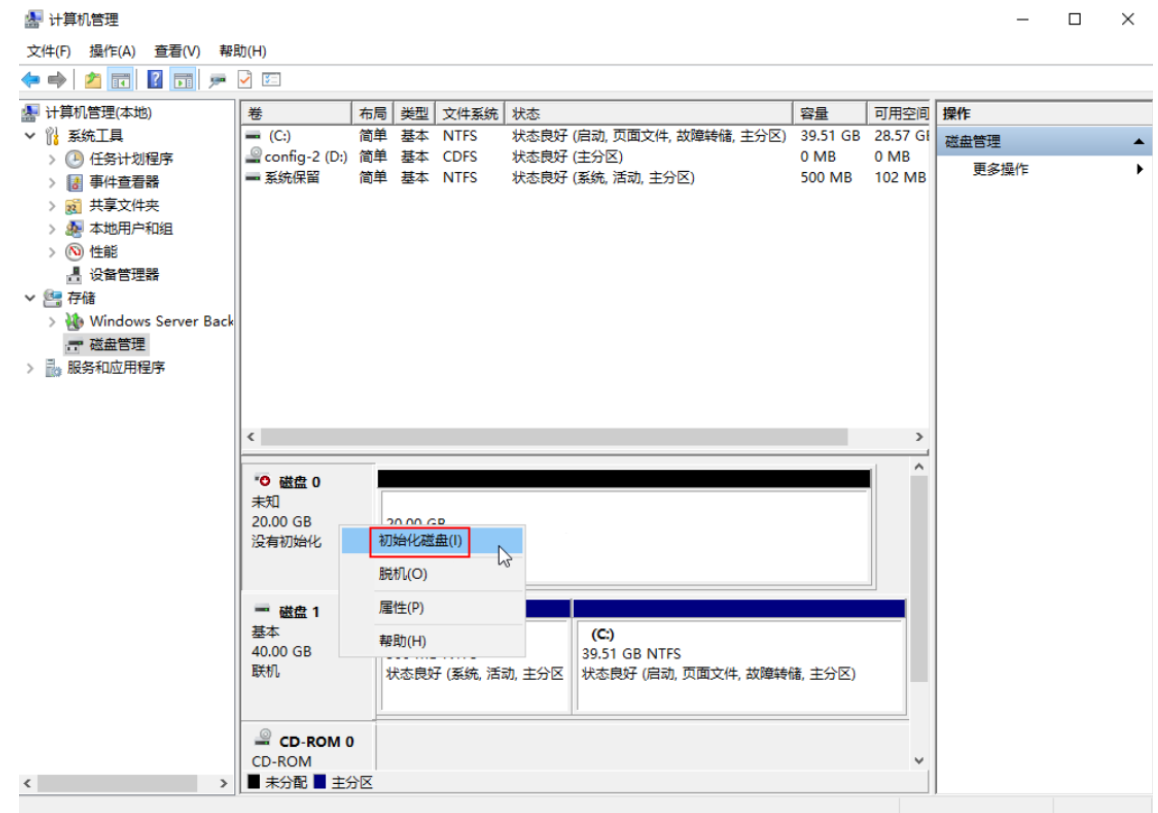Click the 文件系统 column header
This screenshot has width=1158, height=813.
pos(470,113)
